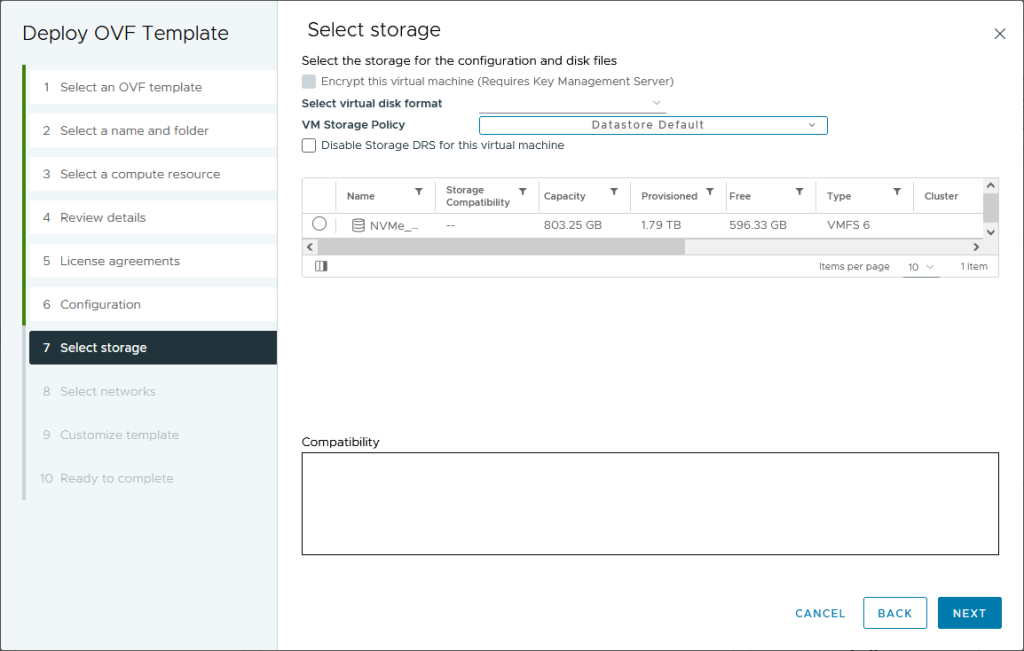The image size is (1024, 651).
Task: Click the Free column header
Action: pyautogui.click(x=740, y=196)
